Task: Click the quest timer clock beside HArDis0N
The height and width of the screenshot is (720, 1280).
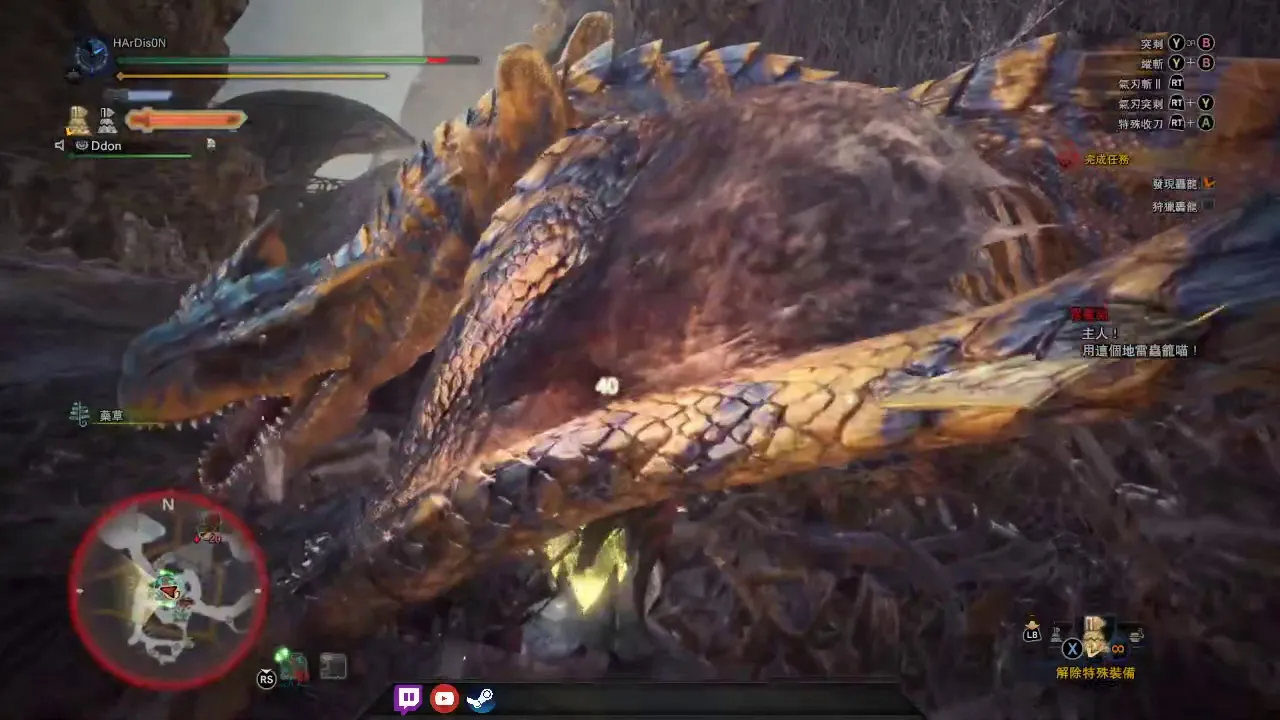Action: click(92, 56)
